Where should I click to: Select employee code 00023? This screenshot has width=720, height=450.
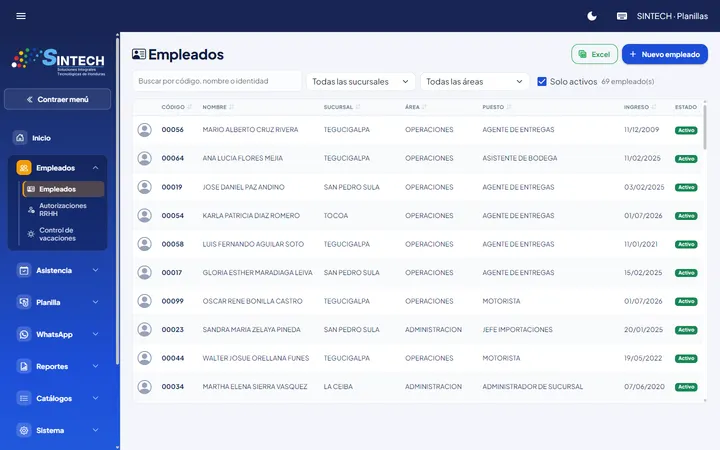pos(172,330)
